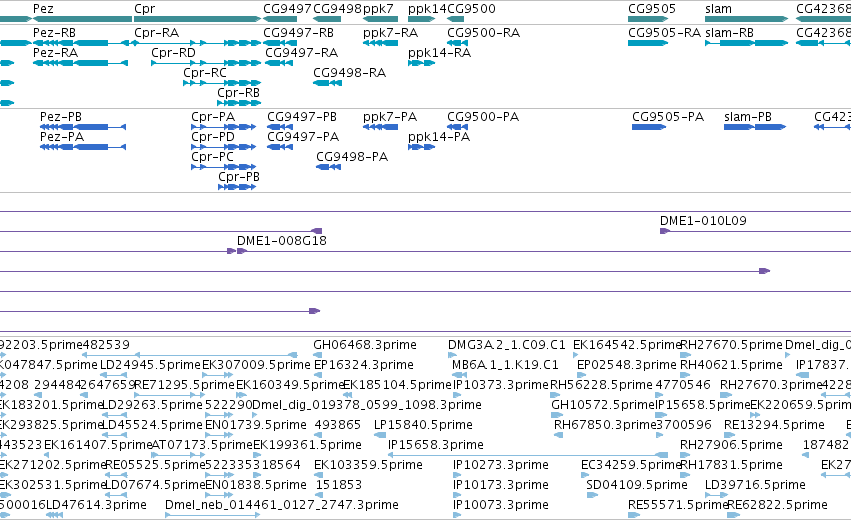Open the CG9497-RB transcript label
This screenshot has width=851, height=520.
click(299, 33)
